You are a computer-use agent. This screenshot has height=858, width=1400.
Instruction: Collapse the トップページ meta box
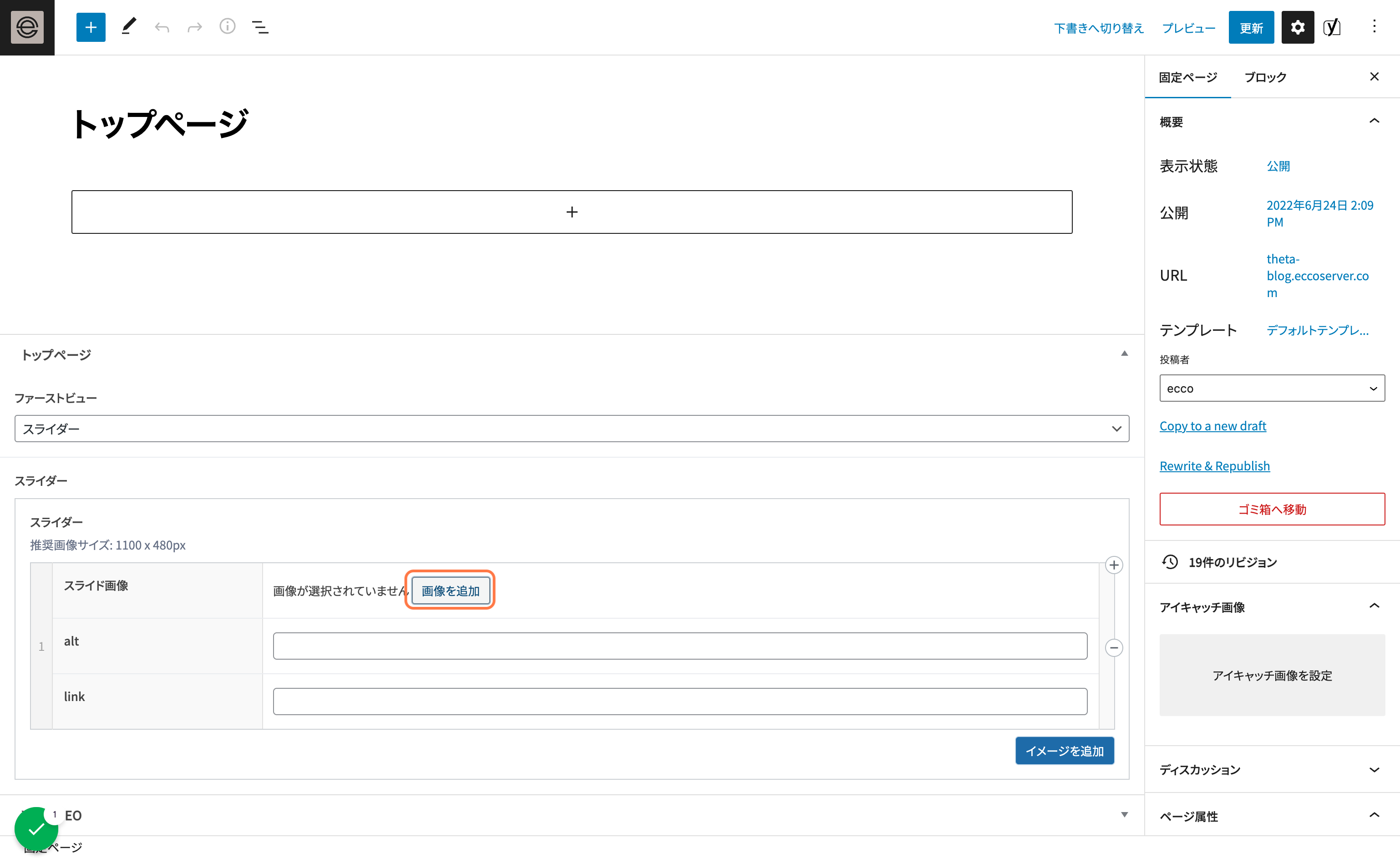tap(1125, 354)
